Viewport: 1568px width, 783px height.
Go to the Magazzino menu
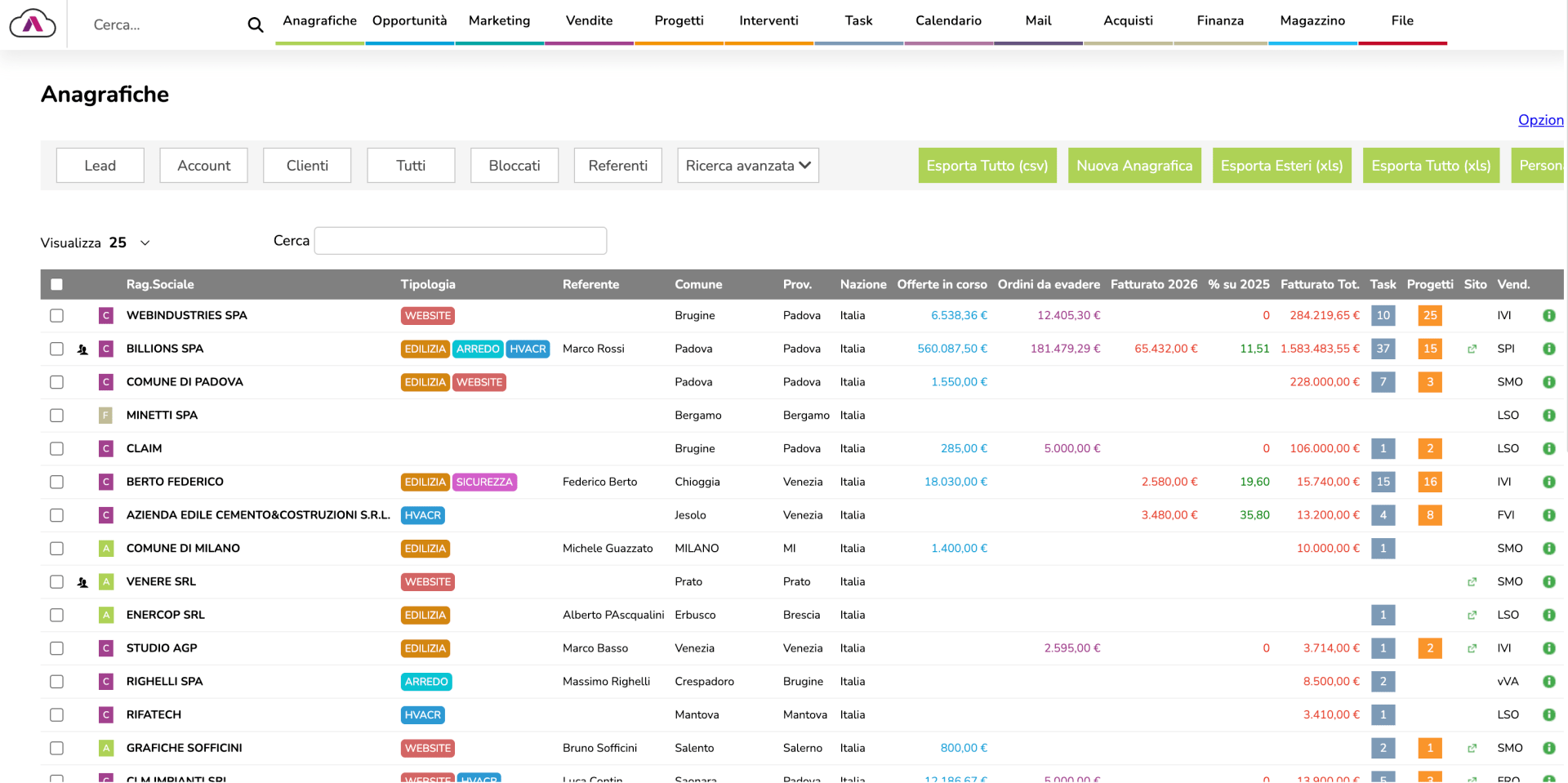[1312, 21]
